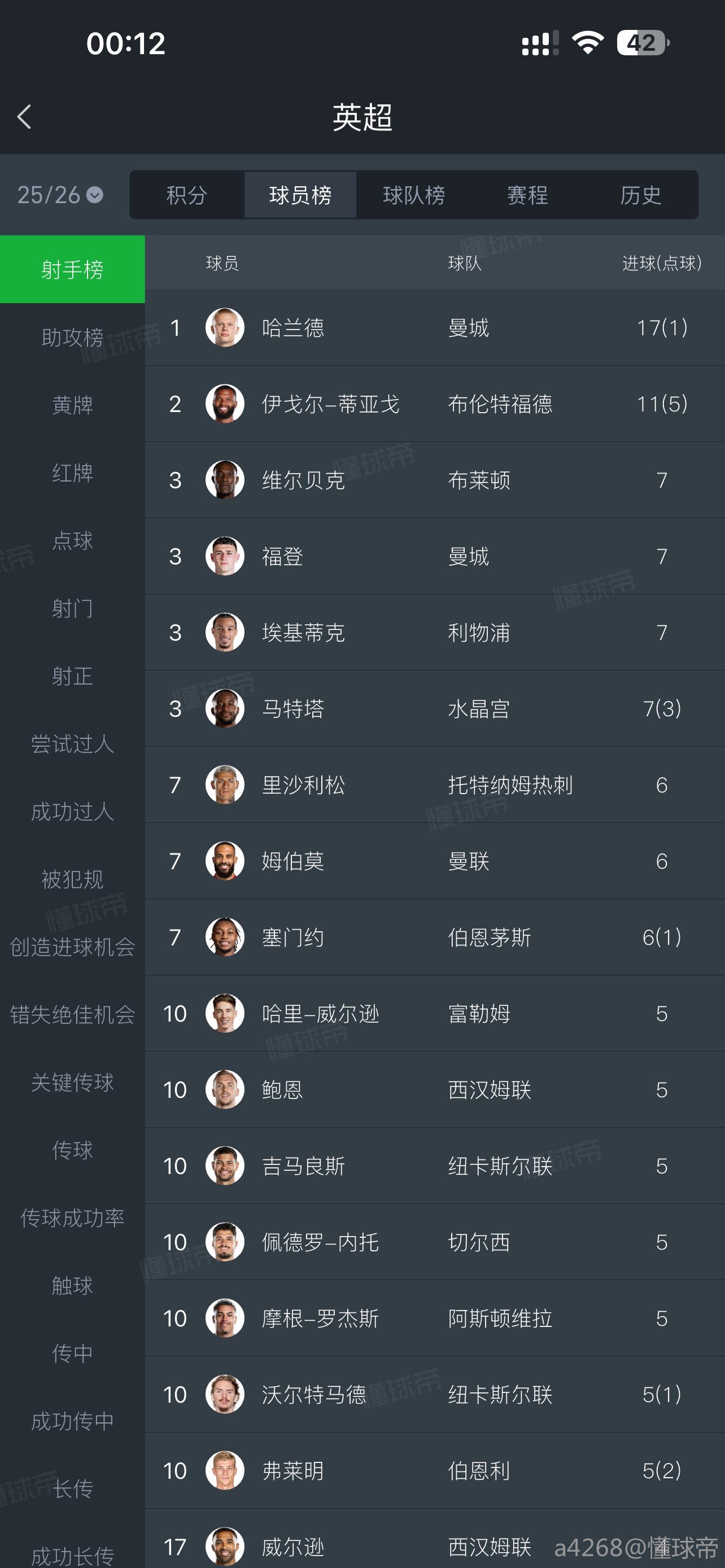Tap Haaland's player avatar
725x1568 pixels.
point(225,327)
